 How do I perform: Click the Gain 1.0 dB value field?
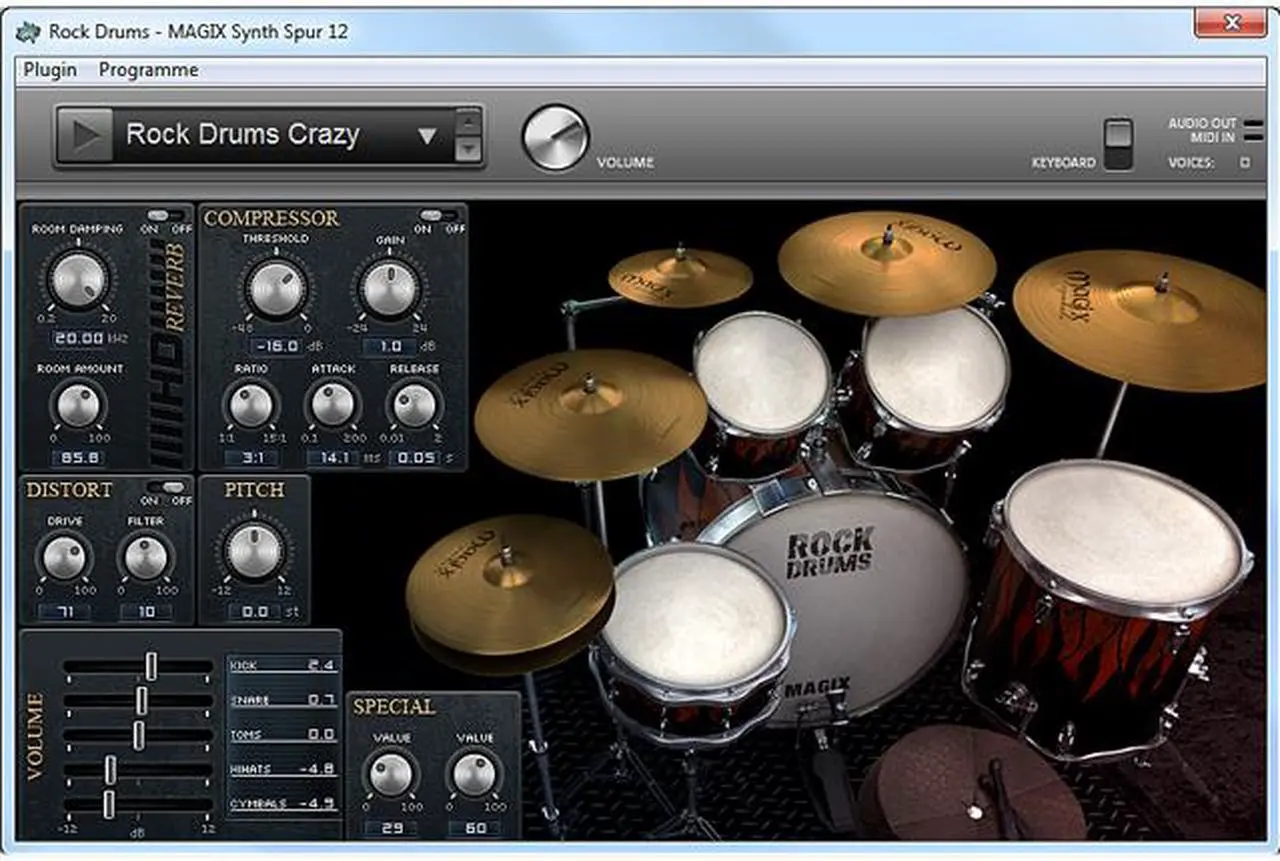[390, 346]
